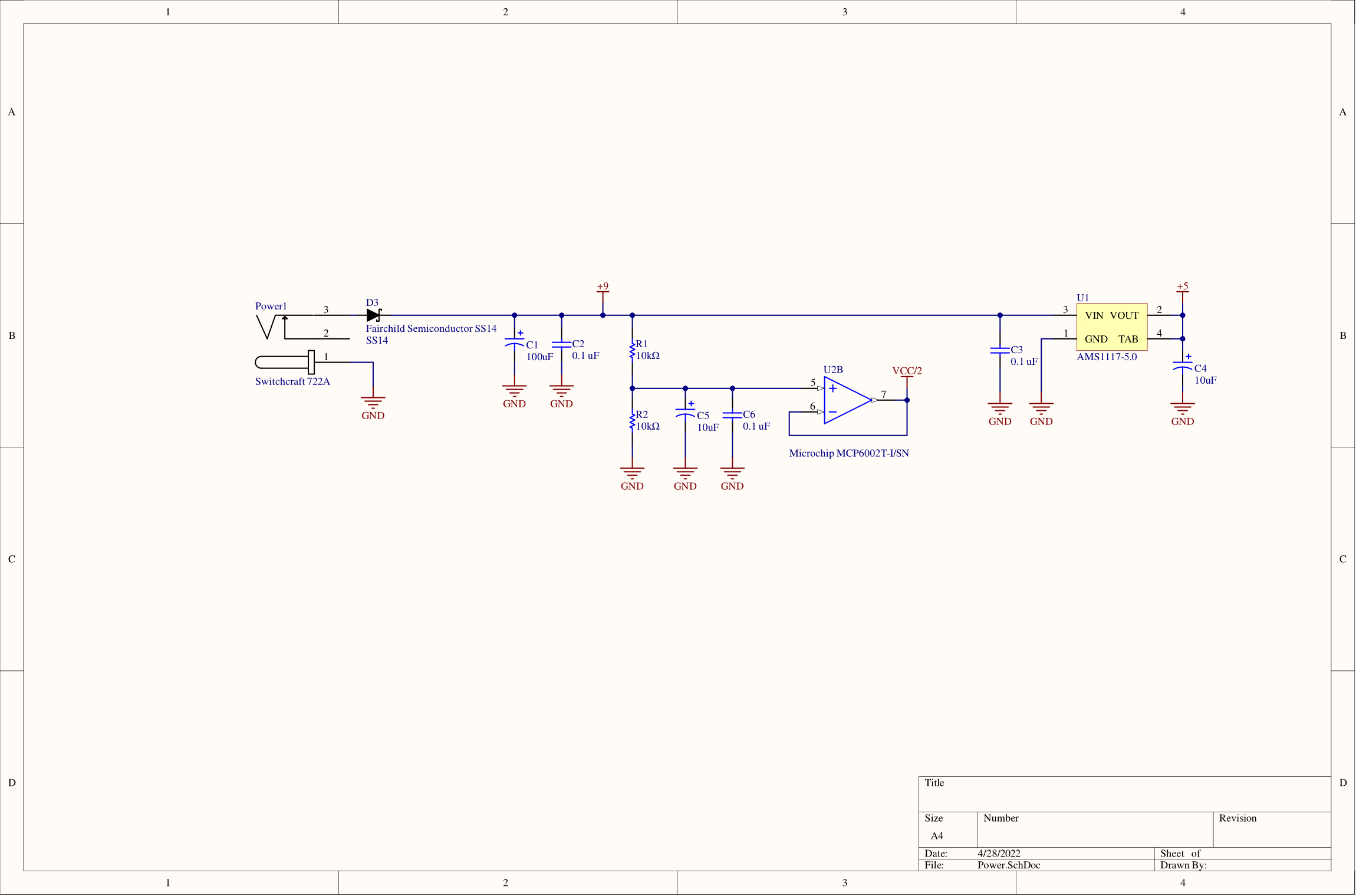
Task: Select the "Sheet of" field
Action: point(1242,854)
